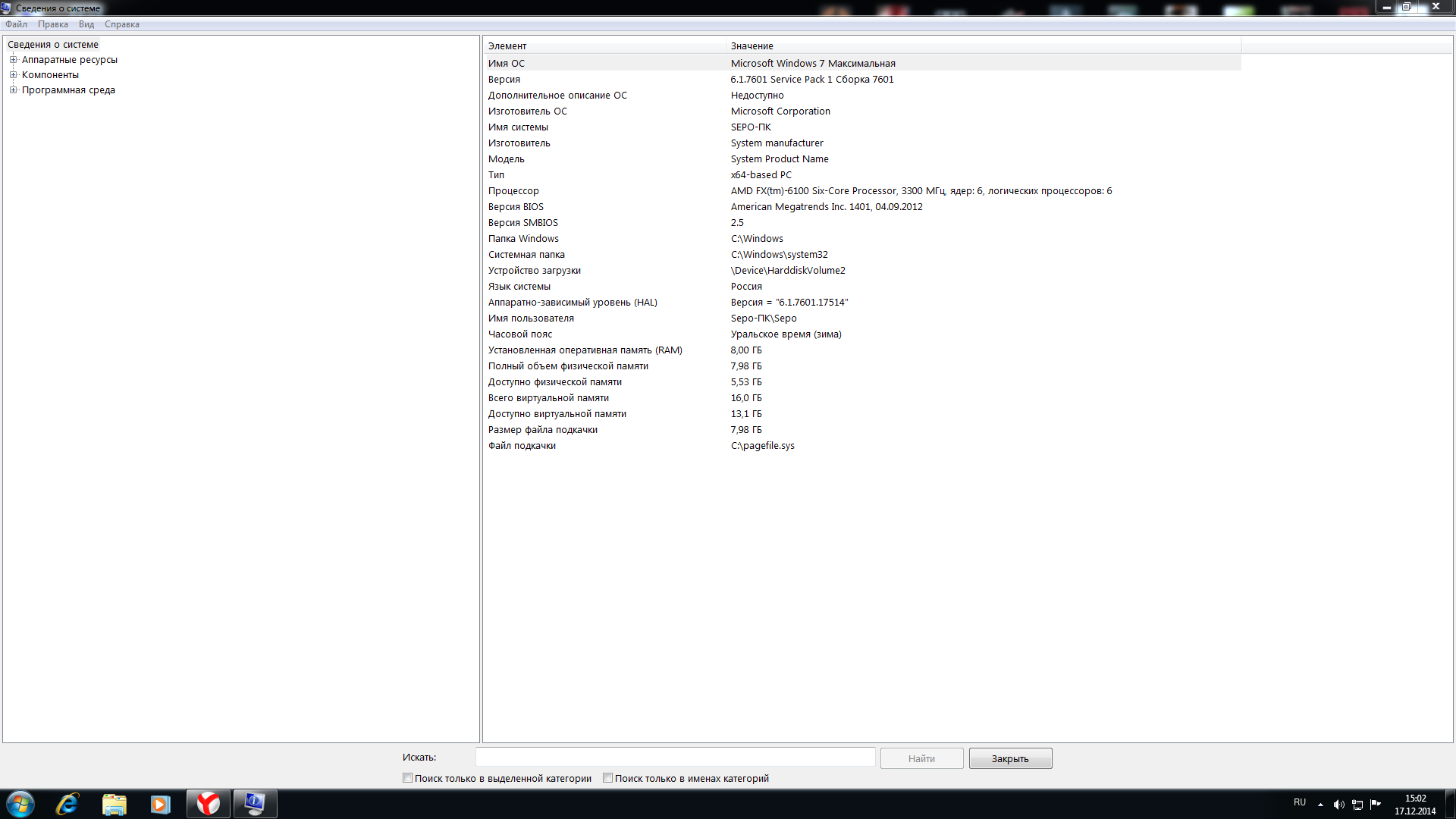Open the Windows Start orb
This screenshot has height=819, width=1456.
point(20,804)
